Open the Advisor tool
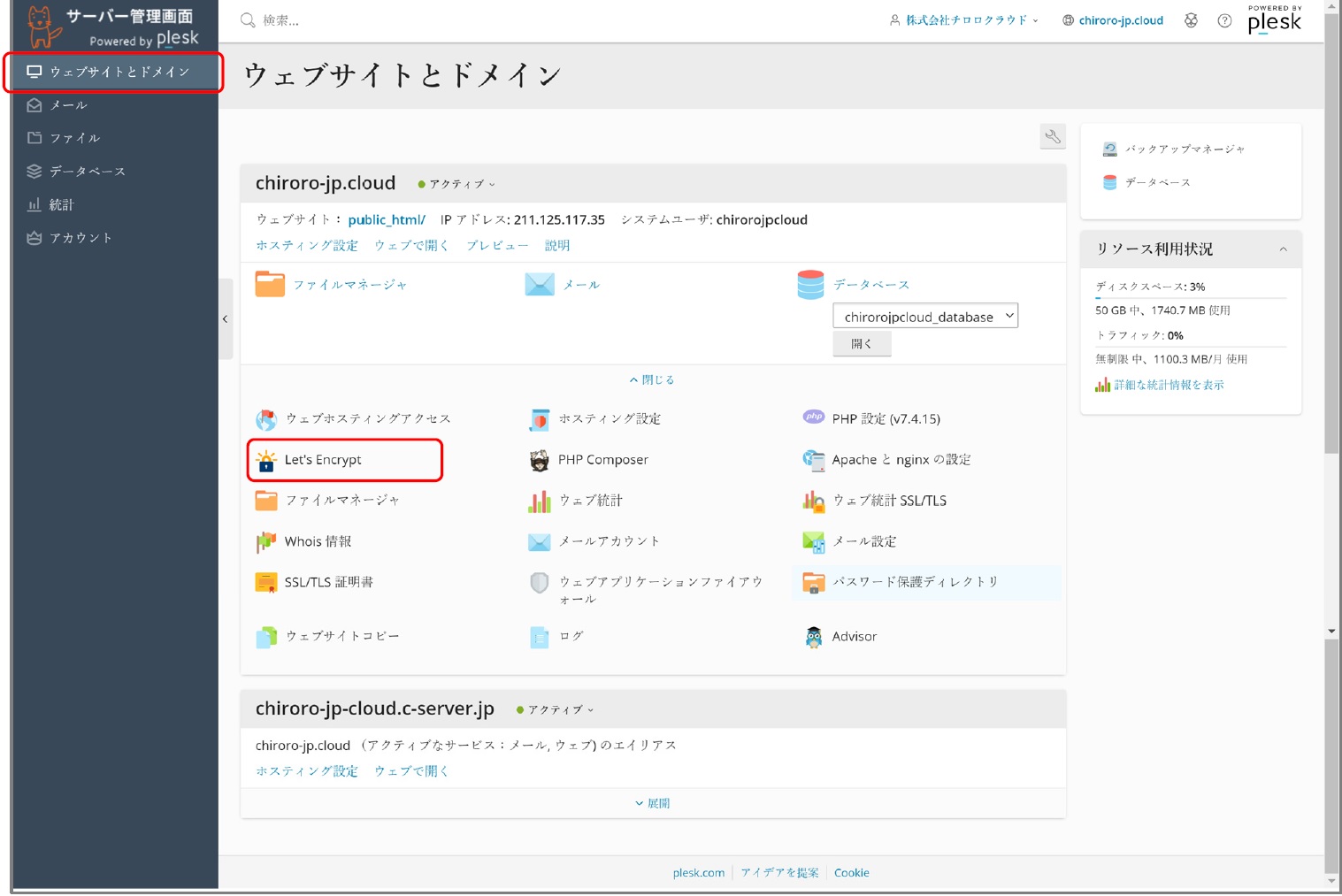 pos(840,637)
